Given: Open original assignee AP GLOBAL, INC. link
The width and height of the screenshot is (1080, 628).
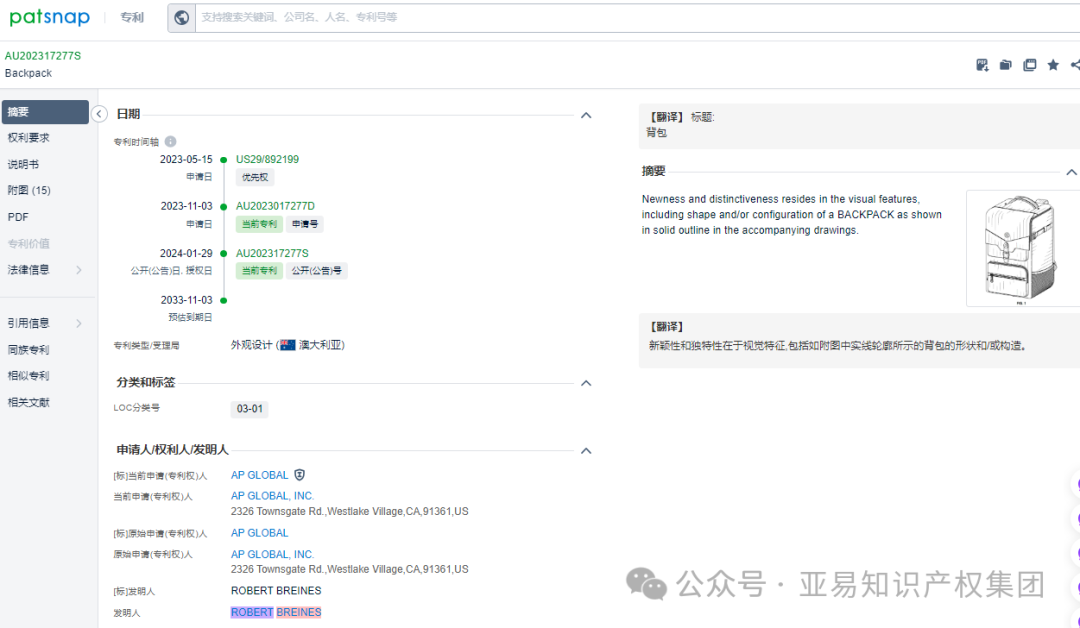Looking at the screenshot, I should point(272,554).
